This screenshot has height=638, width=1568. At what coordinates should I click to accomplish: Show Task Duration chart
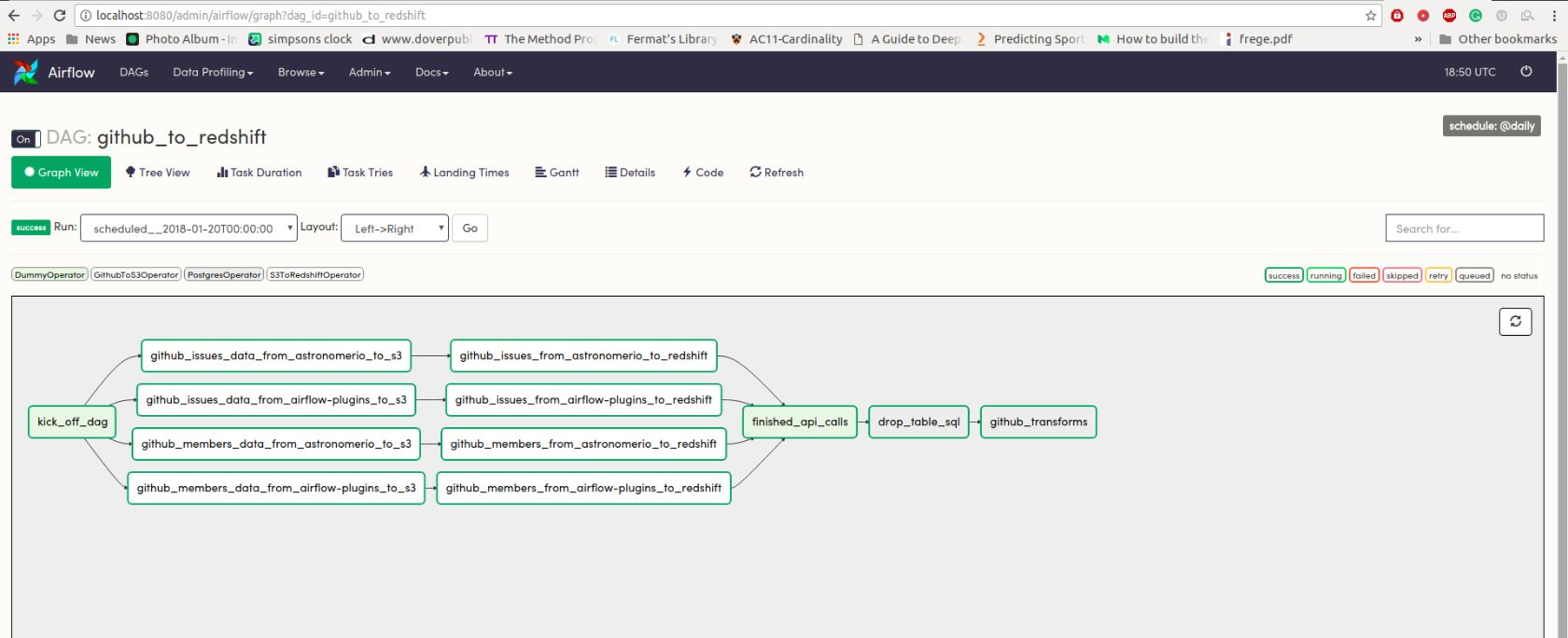259,173
